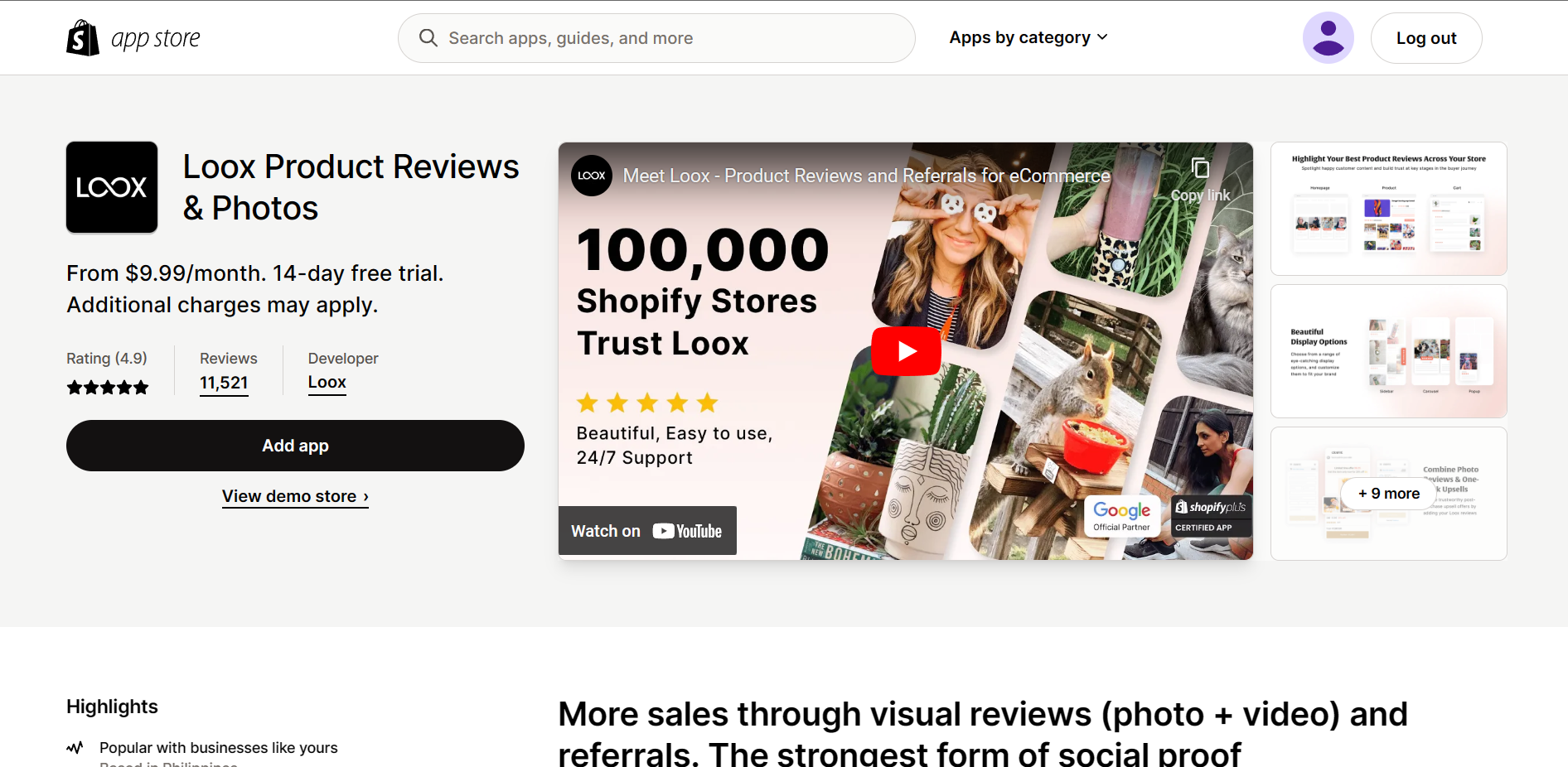The width and height of the screenshot is (1568, 767).
Task: Click the app store wordmark text
Action: pos(156,39)
